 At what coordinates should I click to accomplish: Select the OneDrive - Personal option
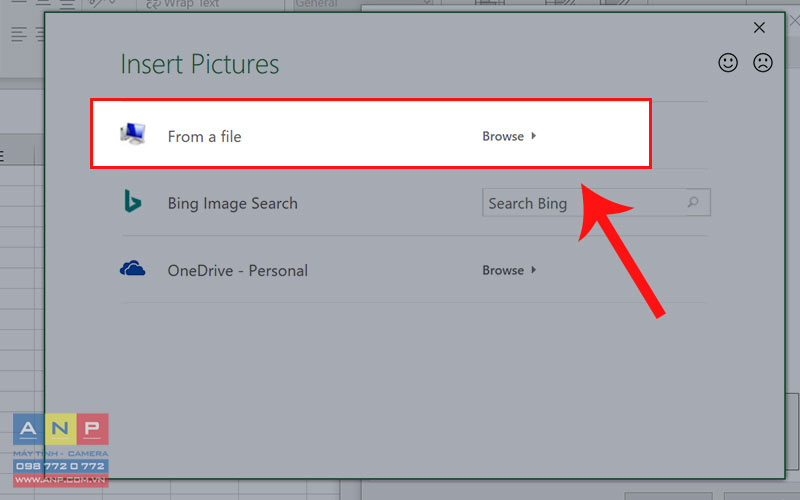pos(238,270)
